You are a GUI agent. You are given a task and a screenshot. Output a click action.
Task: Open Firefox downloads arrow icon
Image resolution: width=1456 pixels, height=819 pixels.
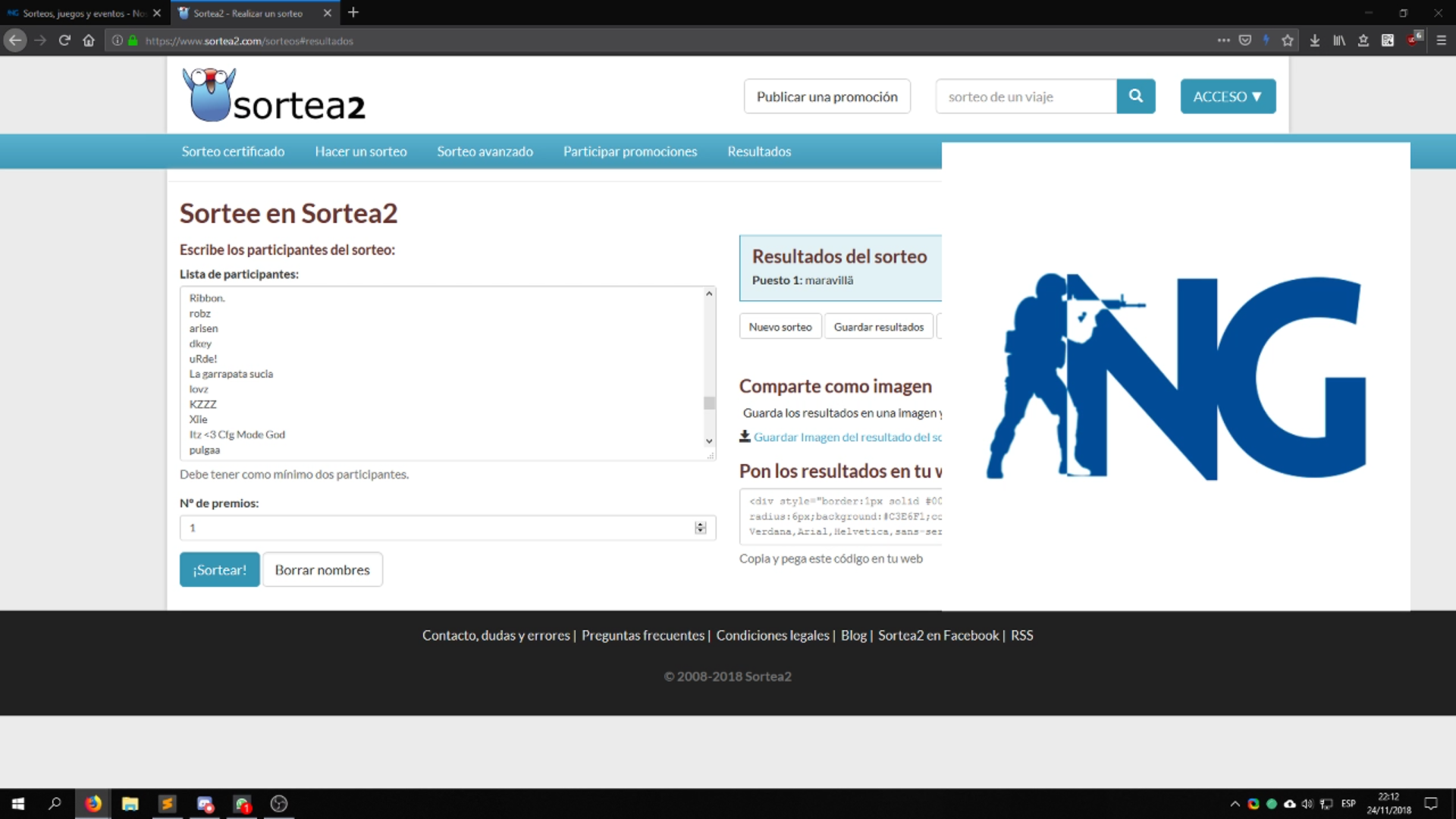point(1314,41)
